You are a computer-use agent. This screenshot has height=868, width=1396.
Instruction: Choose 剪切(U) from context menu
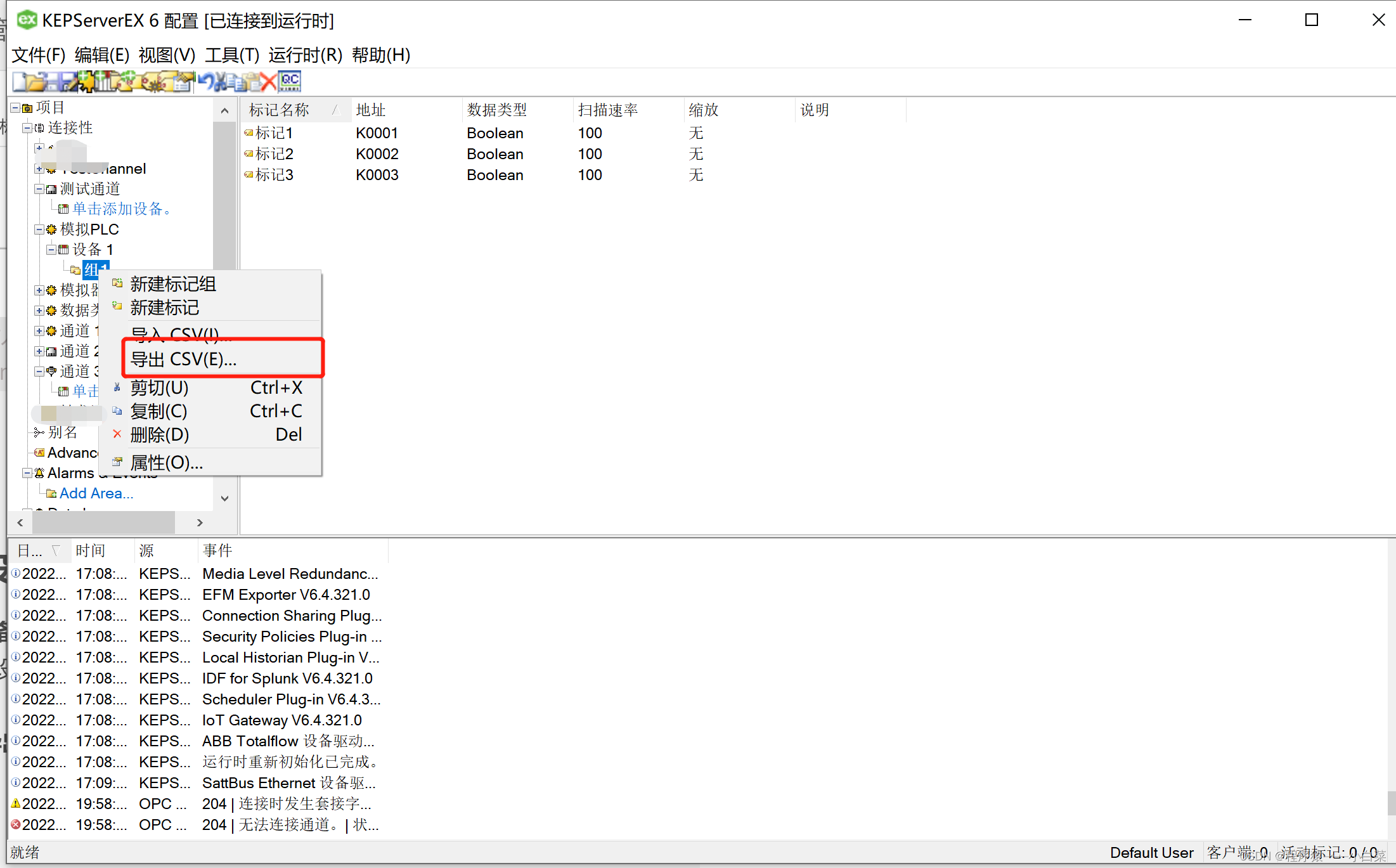211,387
